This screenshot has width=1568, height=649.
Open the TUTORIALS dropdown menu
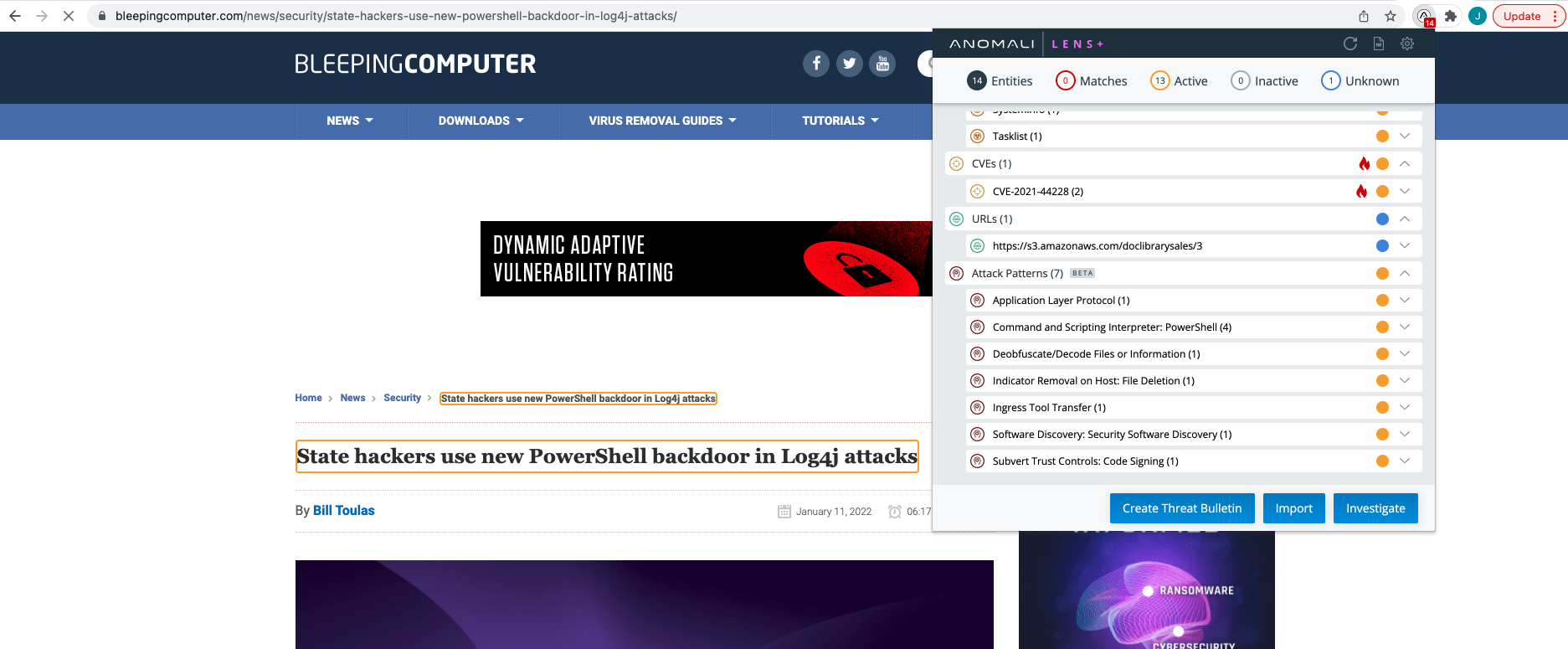[841, 121]
